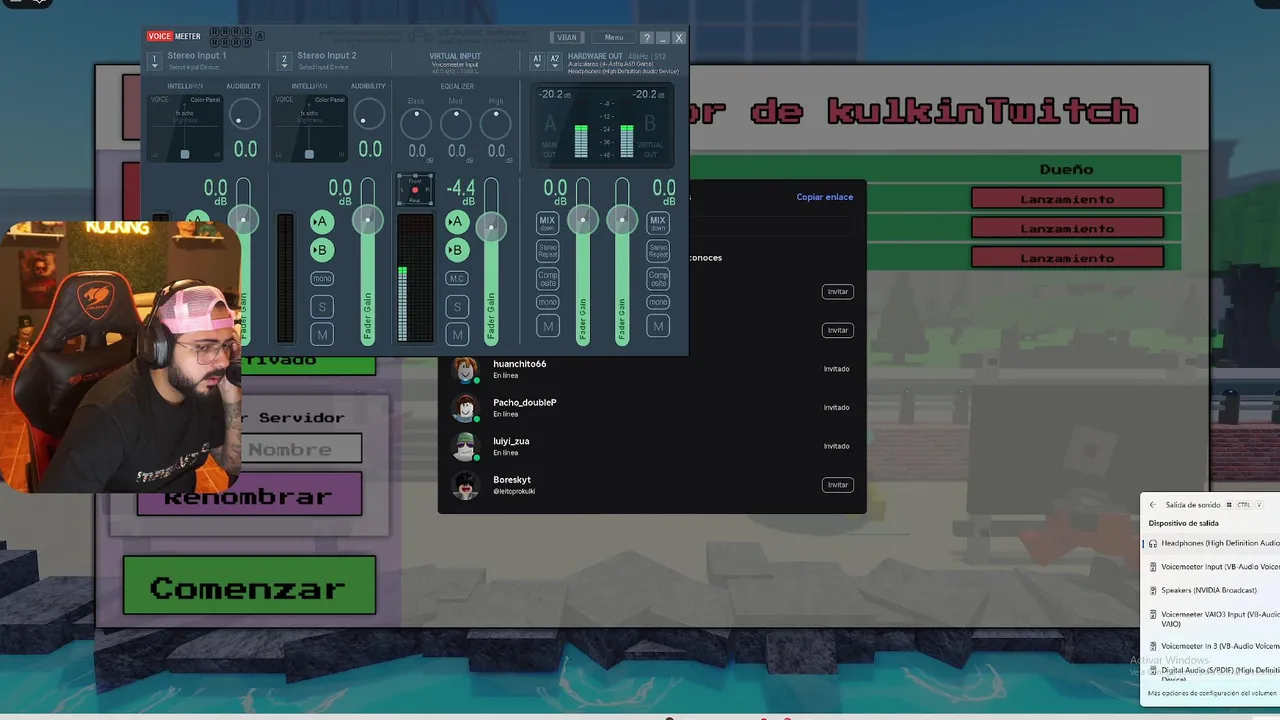This screenshot has height=720, width=1280.
Task: Solo the Stereo Input 2 strip
Action: [322, 306]
